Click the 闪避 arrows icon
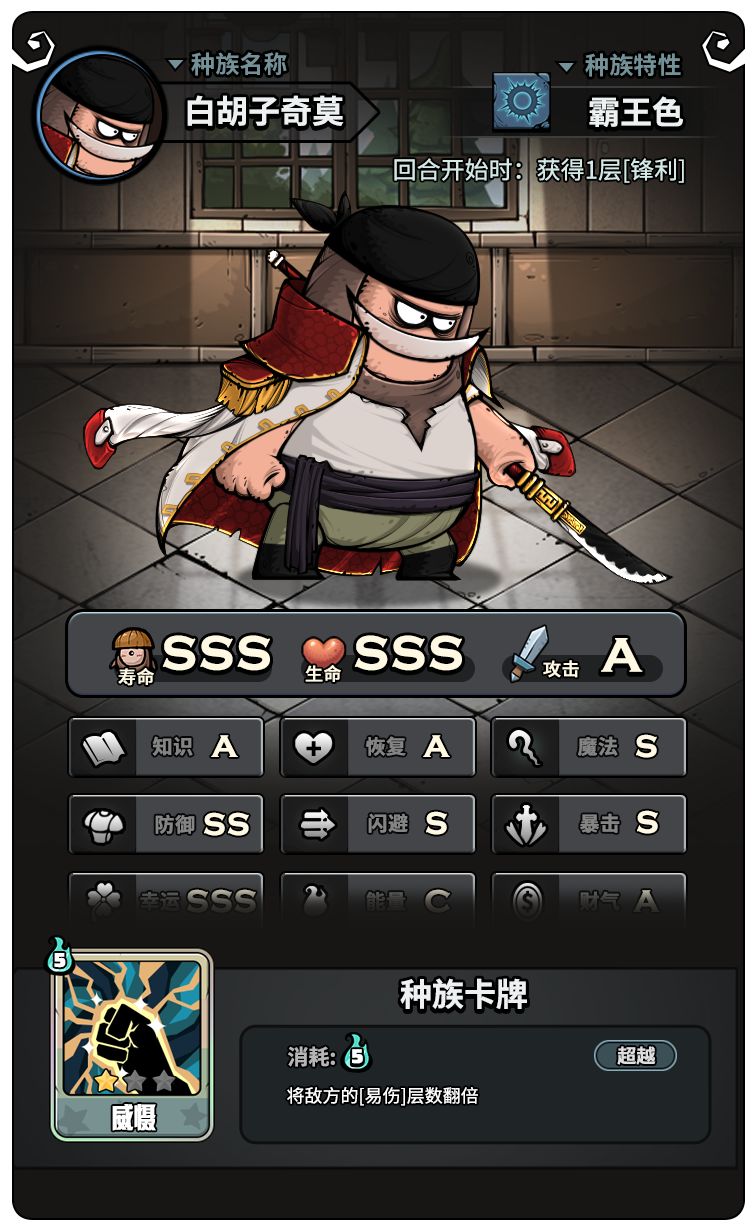756x1231 pixels. (x=315, y=825)
